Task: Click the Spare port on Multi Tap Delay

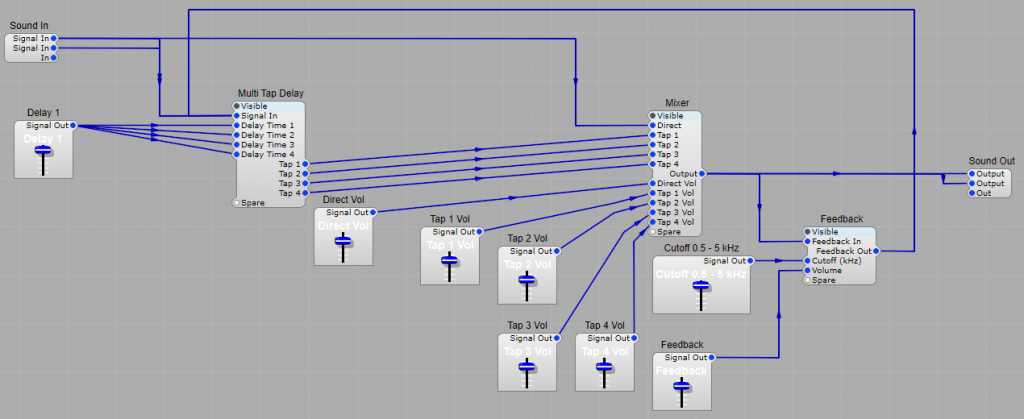Action: coord(237,203)
